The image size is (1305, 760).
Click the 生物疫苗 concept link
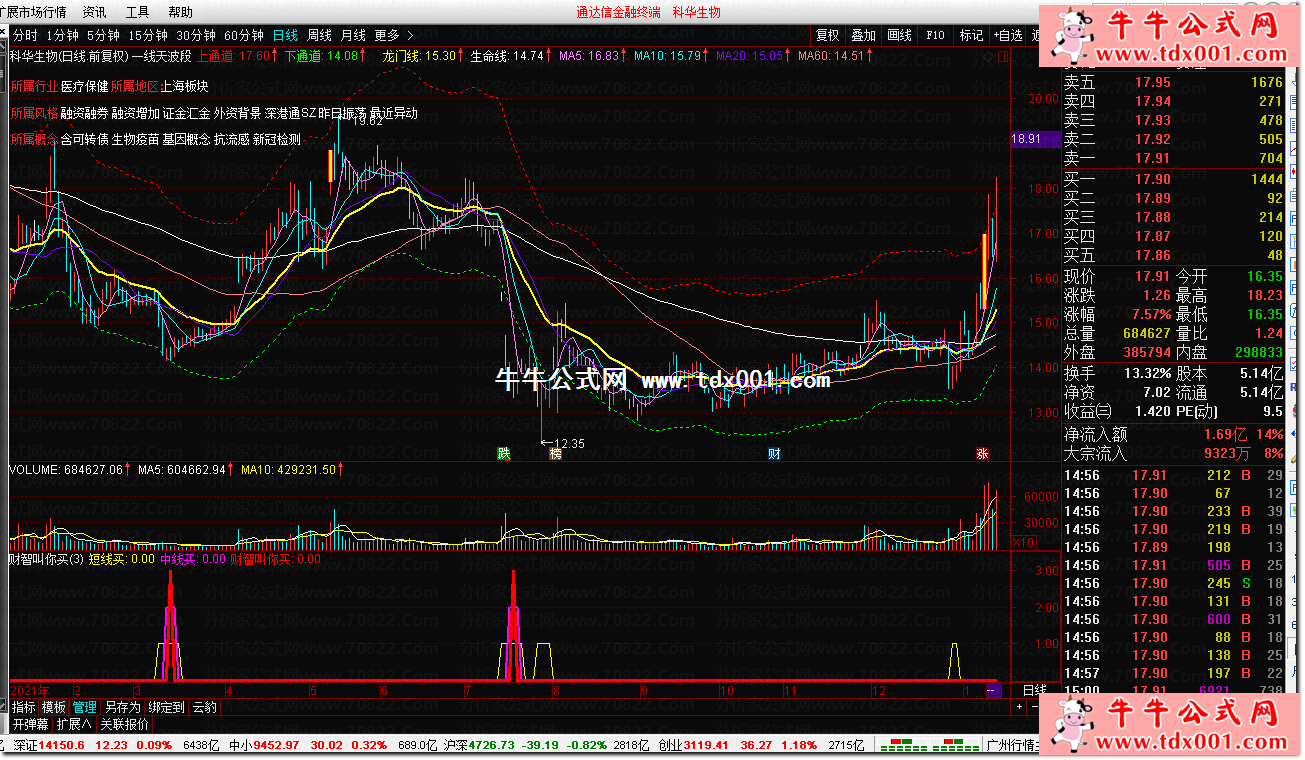tap(135, 140)
